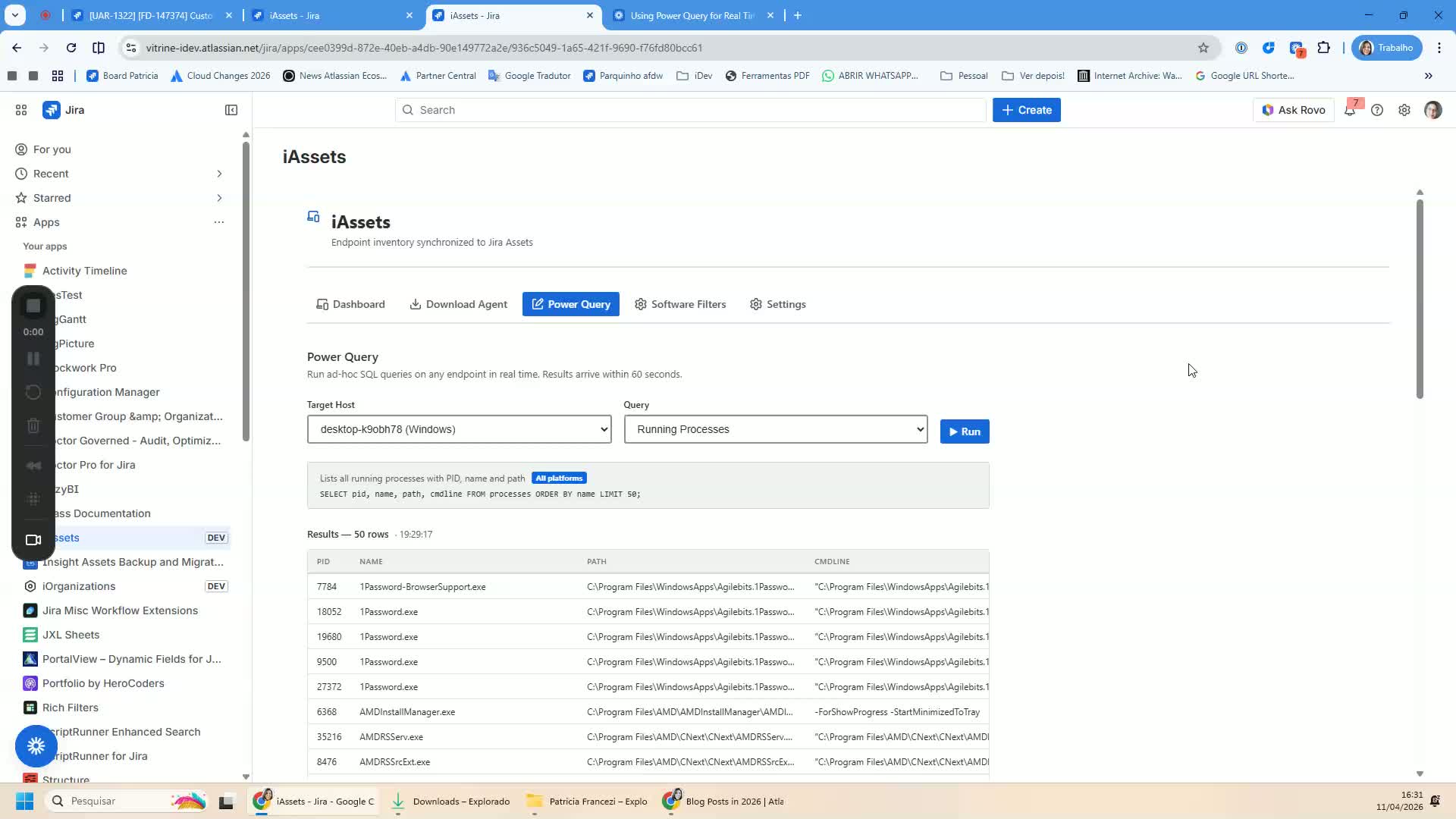
Task: Open the Query dropdown
Action: (x=776, y=429)
